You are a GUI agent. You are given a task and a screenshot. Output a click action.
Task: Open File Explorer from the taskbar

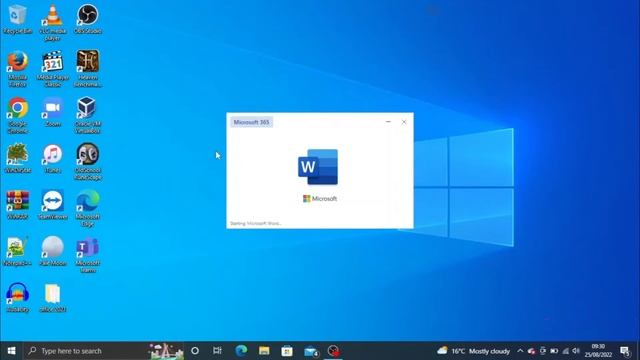click(264, 351)
